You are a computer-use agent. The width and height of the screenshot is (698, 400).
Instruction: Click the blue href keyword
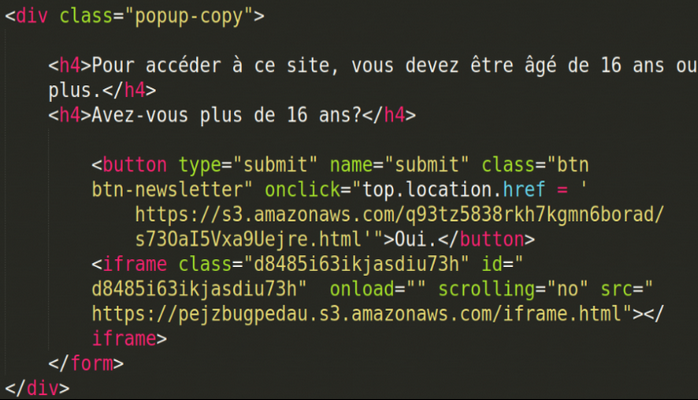tap(524, 190)
